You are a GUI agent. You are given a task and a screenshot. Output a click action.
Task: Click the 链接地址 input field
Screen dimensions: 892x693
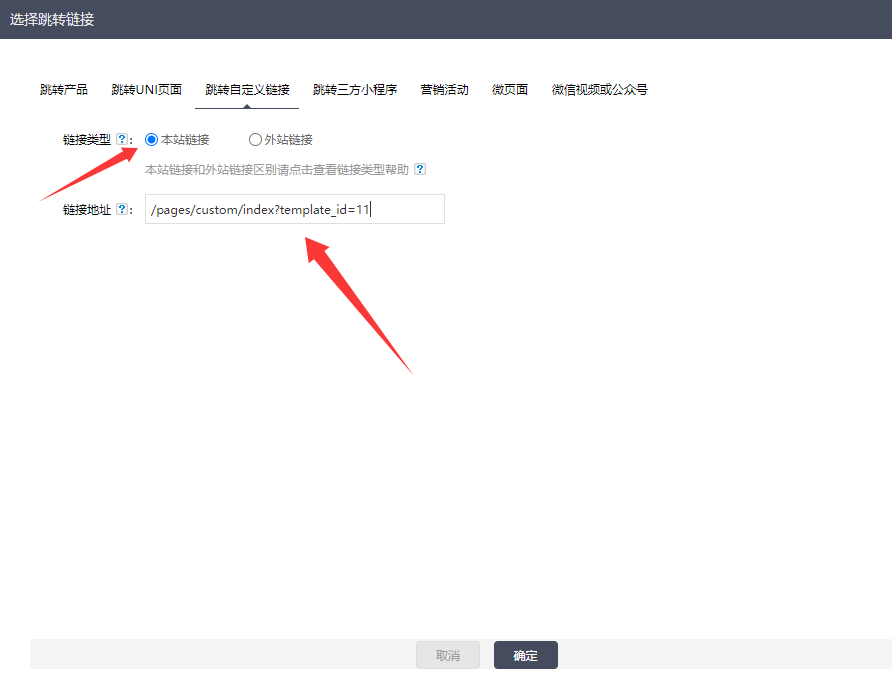coord(294,209)
